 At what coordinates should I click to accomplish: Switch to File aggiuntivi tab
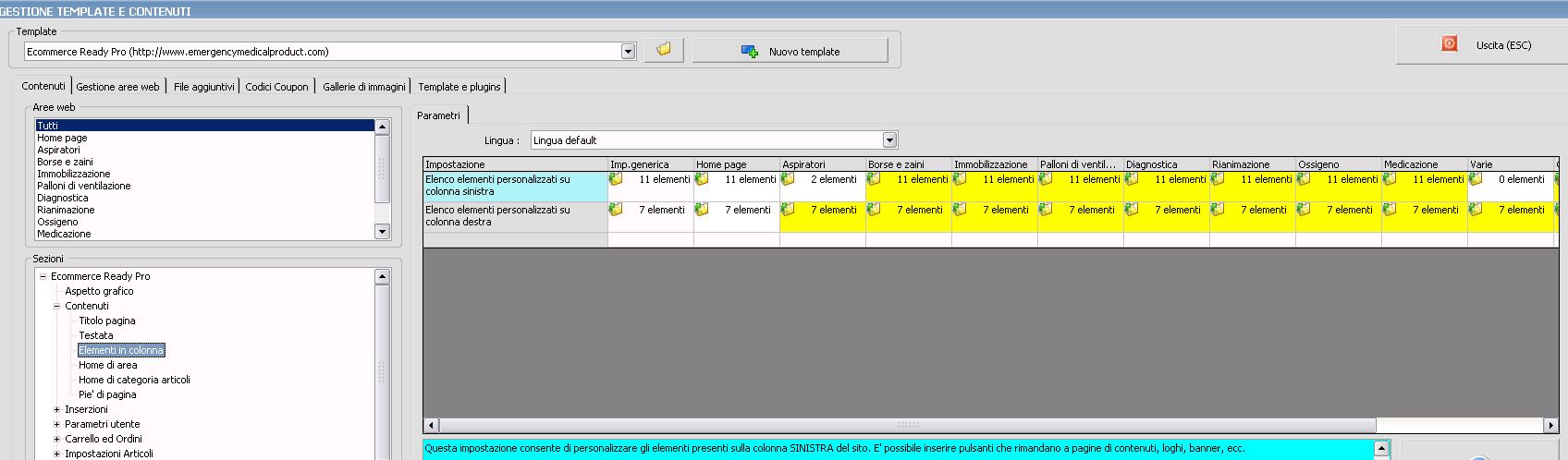pyautogui.click(x=204, y=87)
